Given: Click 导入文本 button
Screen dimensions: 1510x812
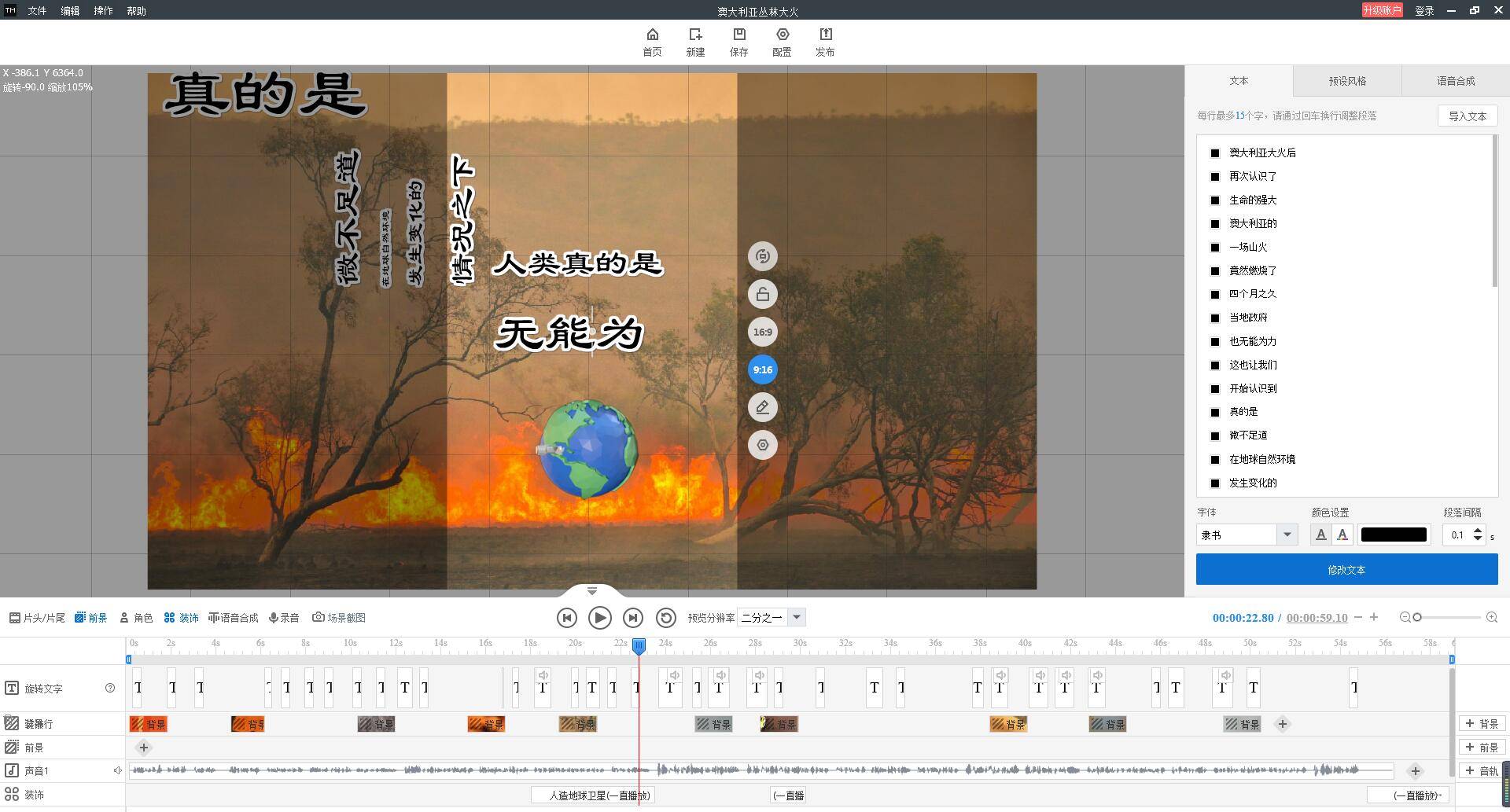Looking at the screenshot, I should point(1468,116).
